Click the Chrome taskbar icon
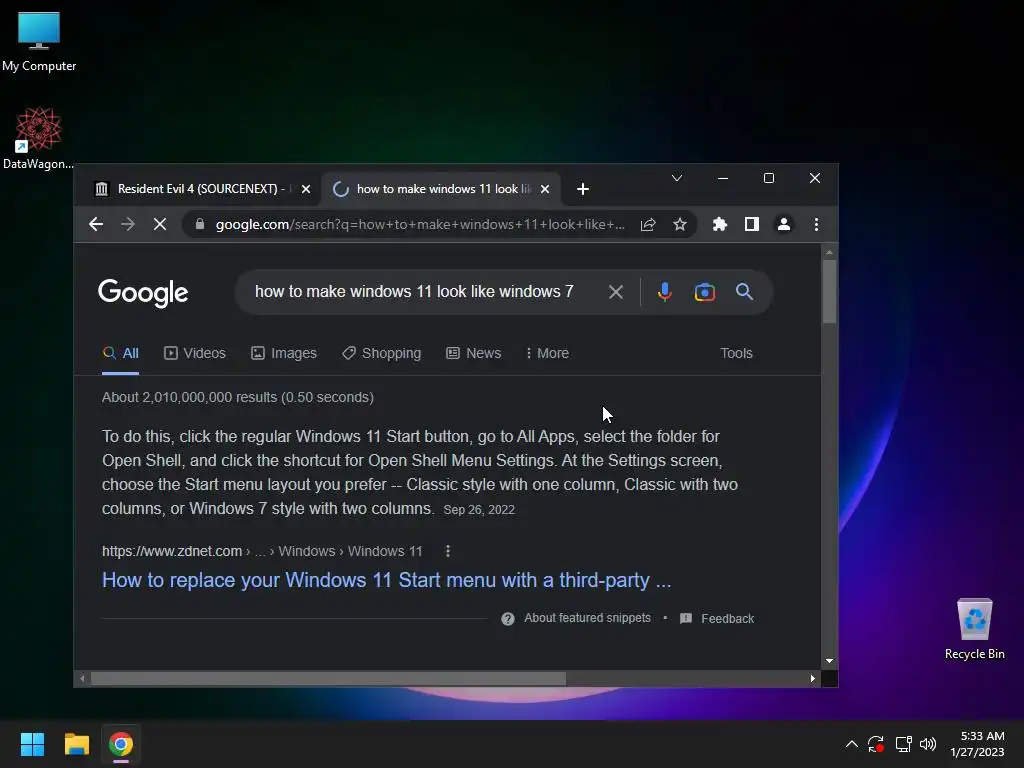 [x=121, y=744]
